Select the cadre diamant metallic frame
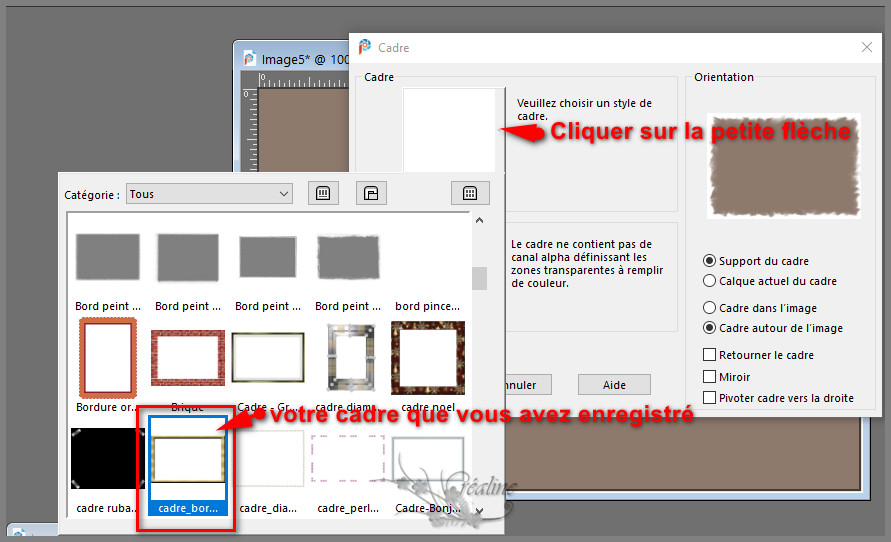Image resolution: width=891 pixels, height=542 pixels. [x=348, y=358]
